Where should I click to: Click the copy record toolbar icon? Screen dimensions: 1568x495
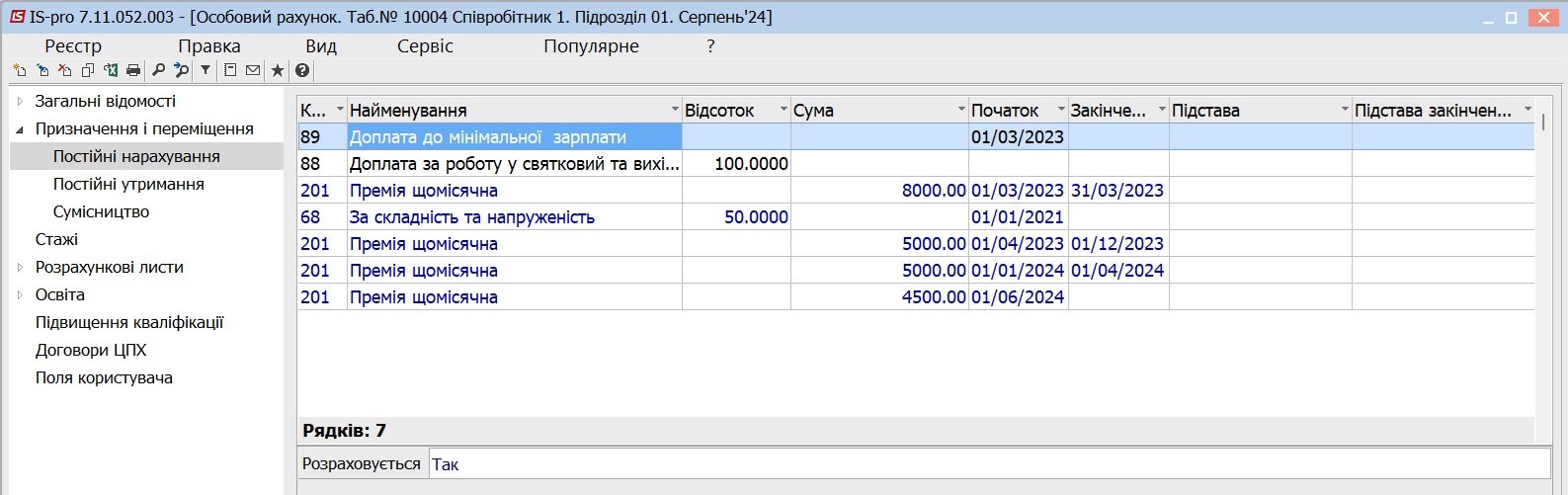[x=88, y=70]
